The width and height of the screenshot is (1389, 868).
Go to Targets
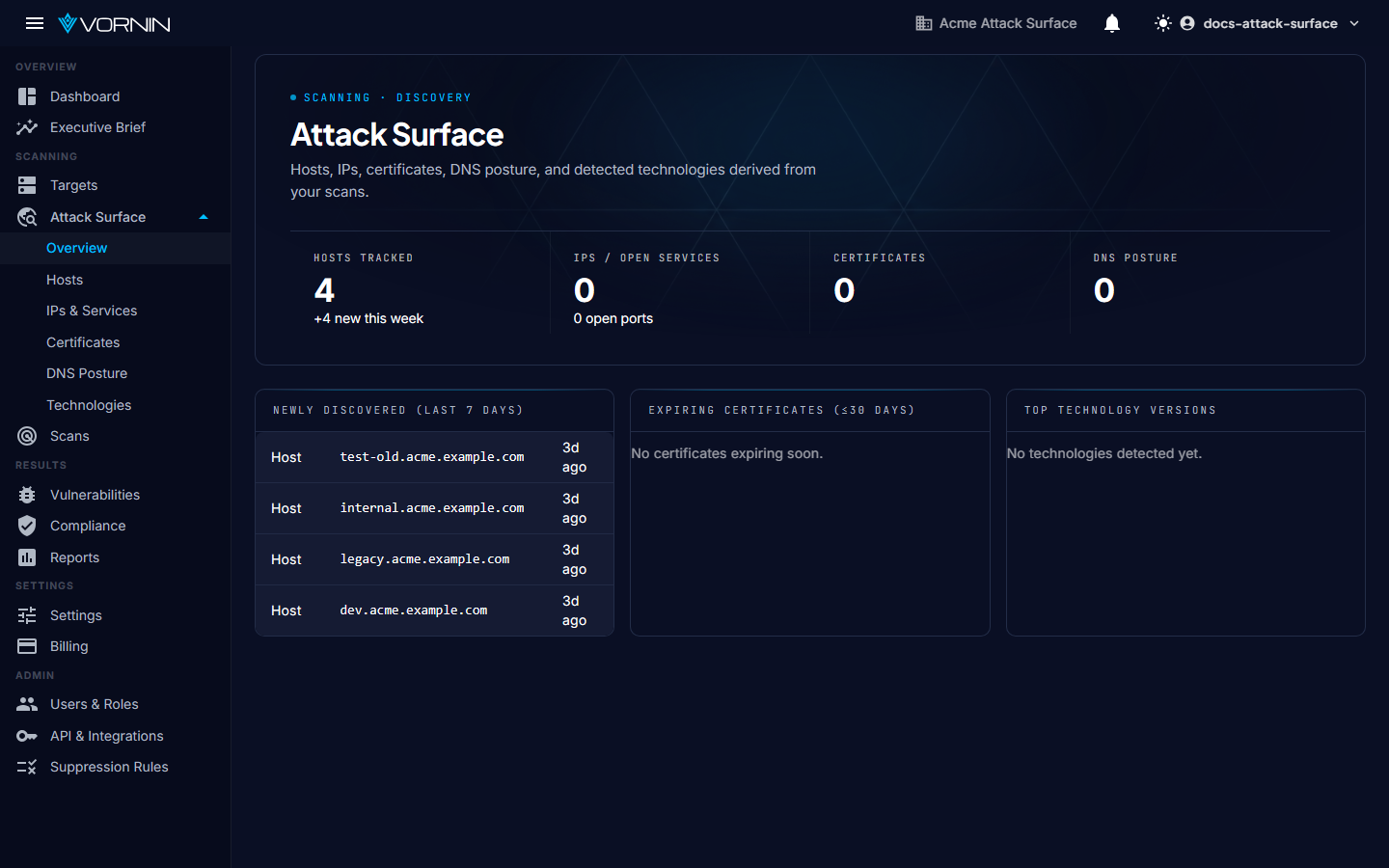point(73,185)
